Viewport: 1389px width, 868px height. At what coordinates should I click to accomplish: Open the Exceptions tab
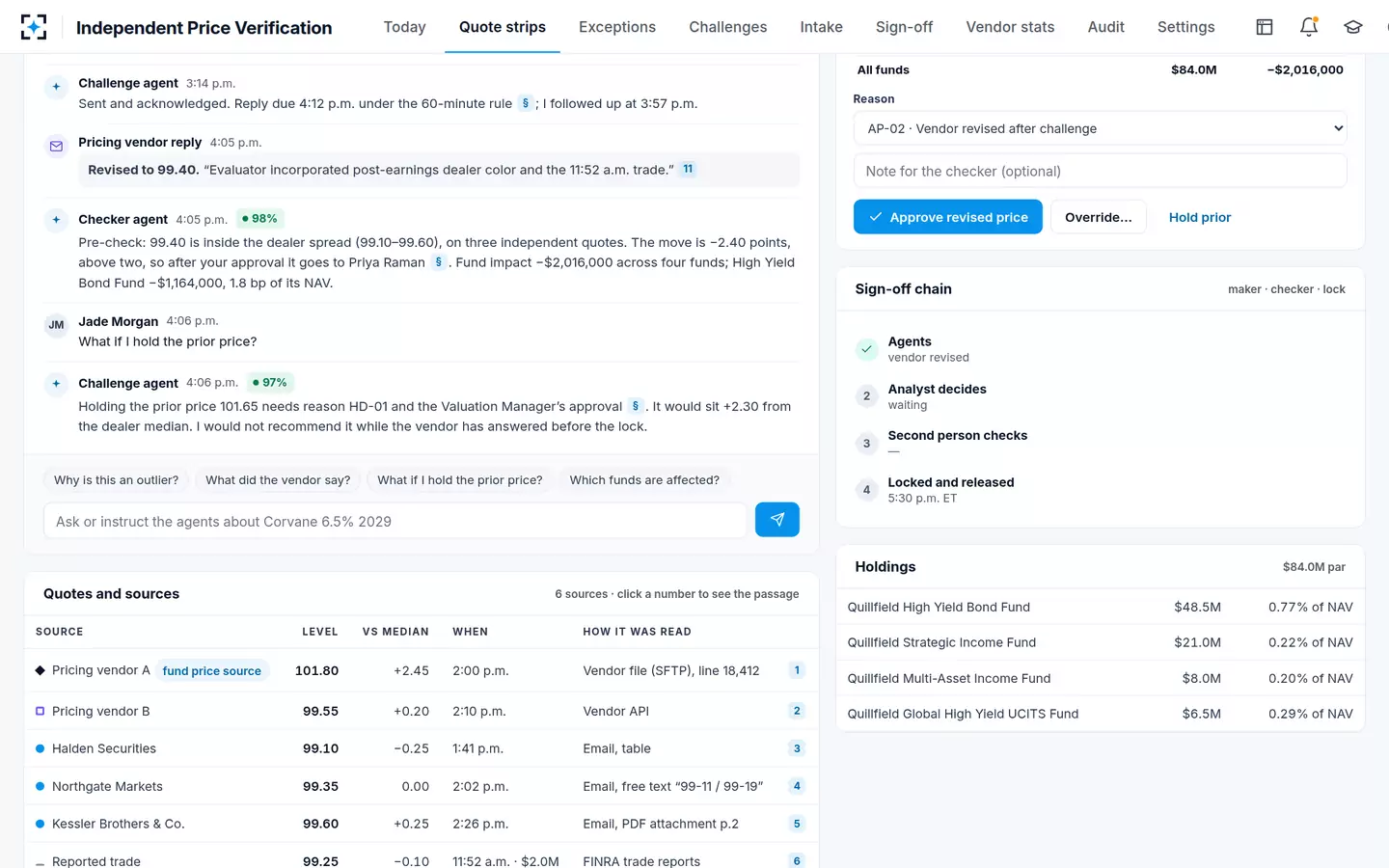(x=617, y=27)
